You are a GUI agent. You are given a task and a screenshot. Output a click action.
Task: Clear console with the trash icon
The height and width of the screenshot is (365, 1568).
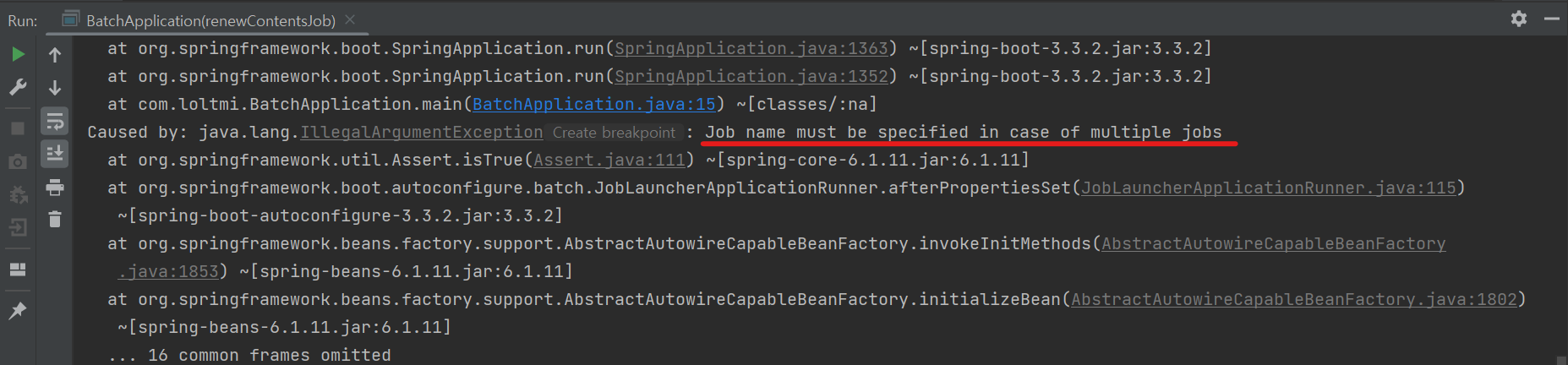55,220
